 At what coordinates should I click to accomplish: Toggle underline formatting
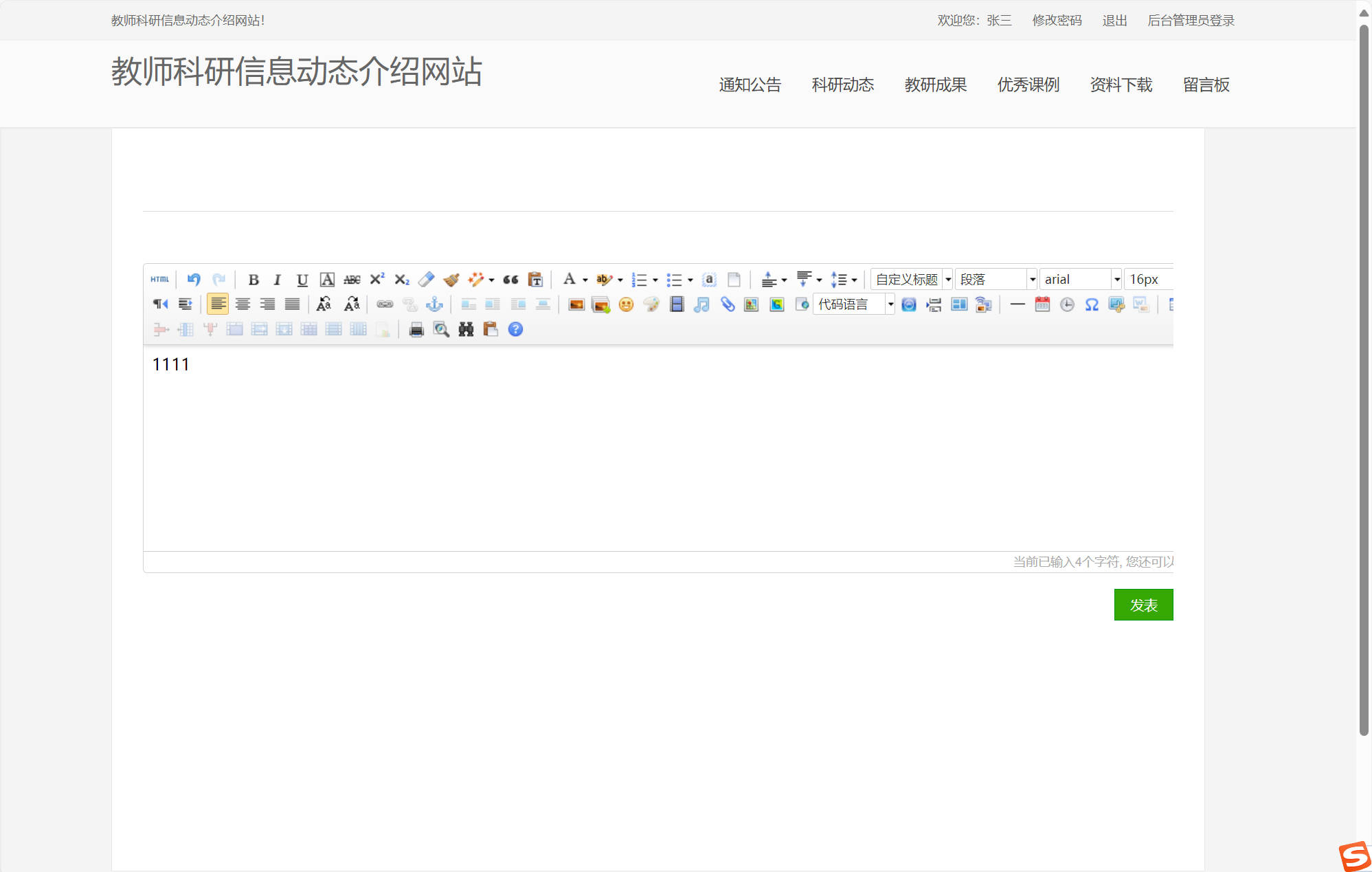click(302, 279)
